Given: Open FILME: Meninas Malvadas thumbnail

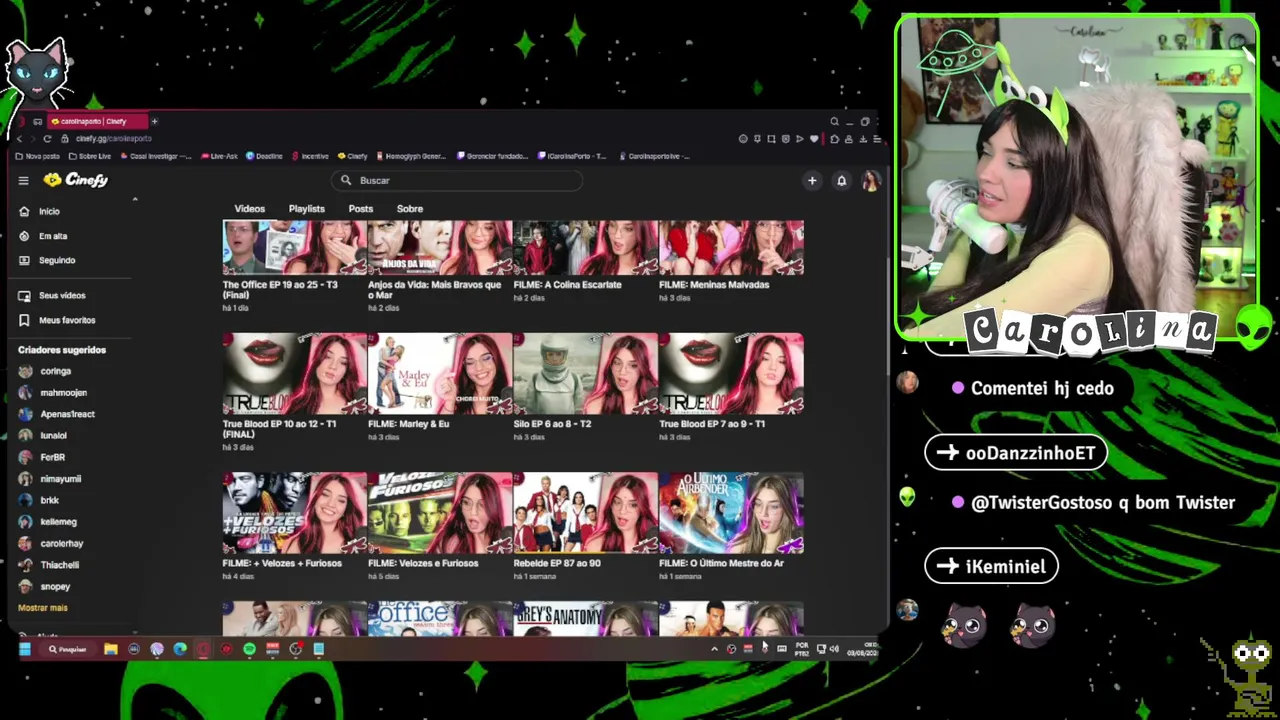Looking at the screenshot, I should click(x=731, y=248).
